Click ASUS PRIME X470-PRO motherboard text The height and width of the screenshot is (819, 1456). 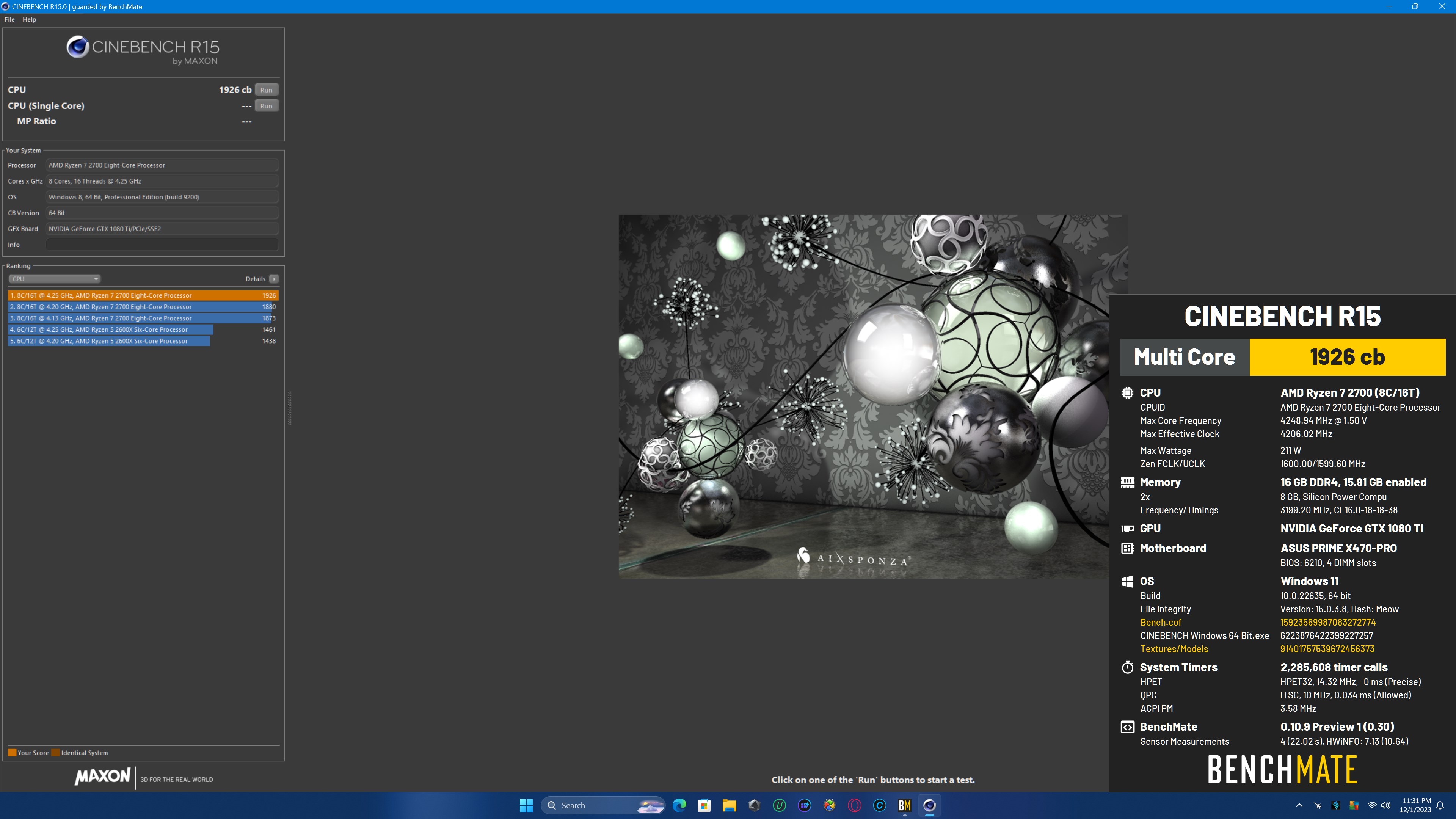[x=1338, y=548]
